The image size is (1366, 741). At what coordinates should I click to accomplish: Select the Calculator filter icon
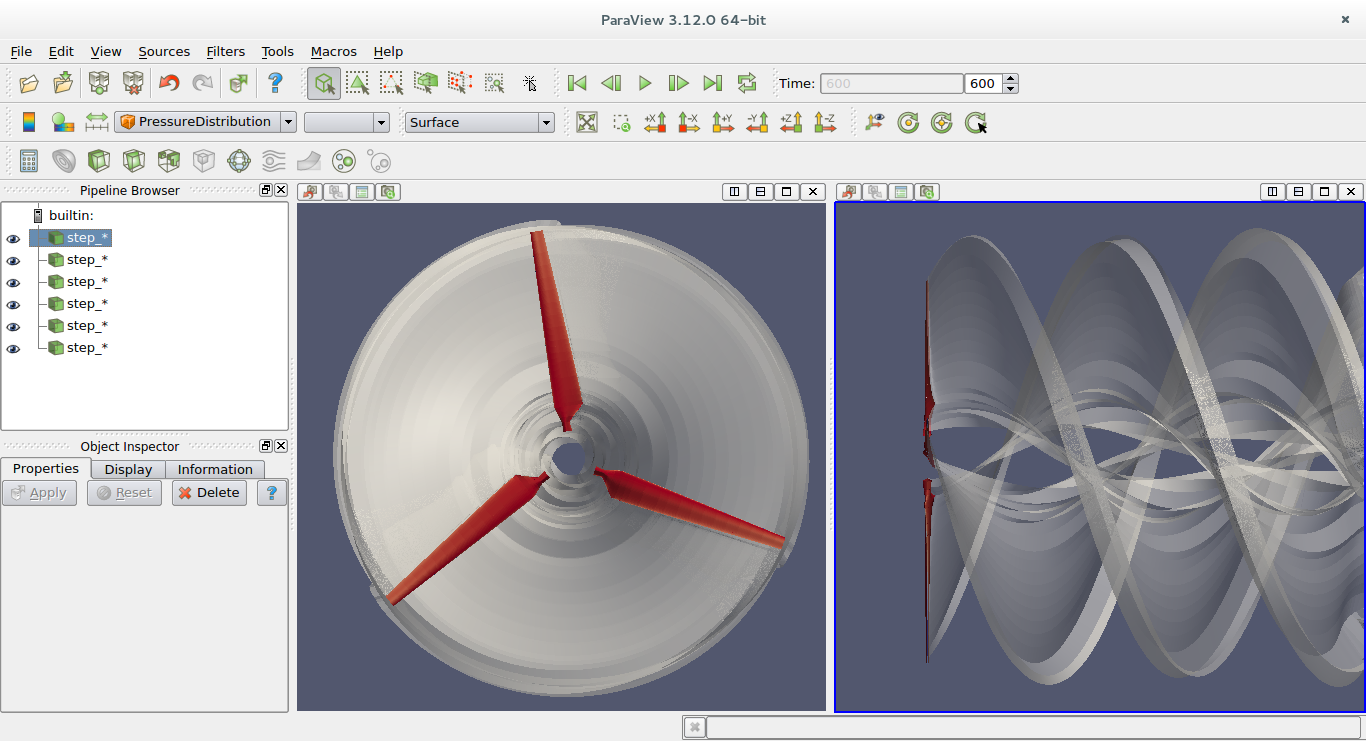tap(29, 161)
